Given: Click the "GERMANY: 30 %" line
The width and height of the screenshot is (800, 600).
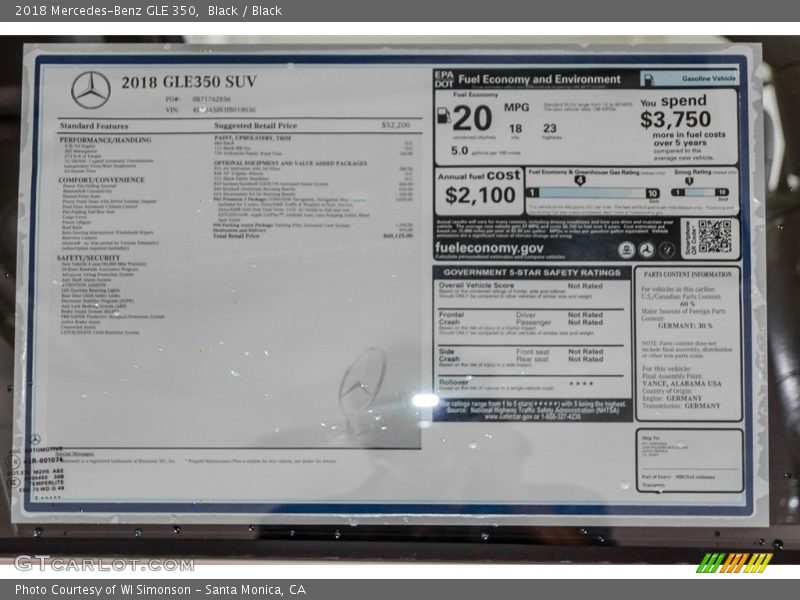Looking at the screenshot, I should point(685,326).
